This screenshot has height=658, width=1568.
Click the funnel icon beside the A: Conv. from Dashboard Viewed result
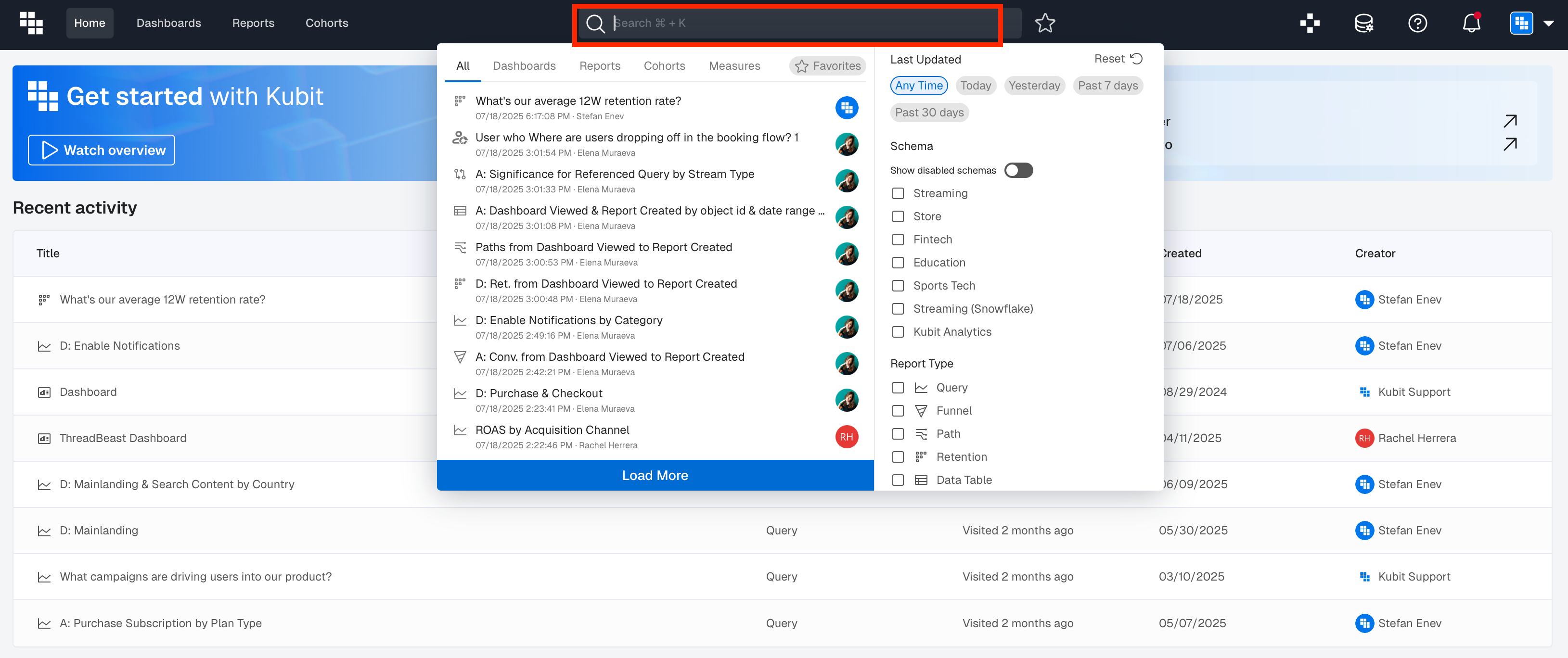tap(460, 357)
